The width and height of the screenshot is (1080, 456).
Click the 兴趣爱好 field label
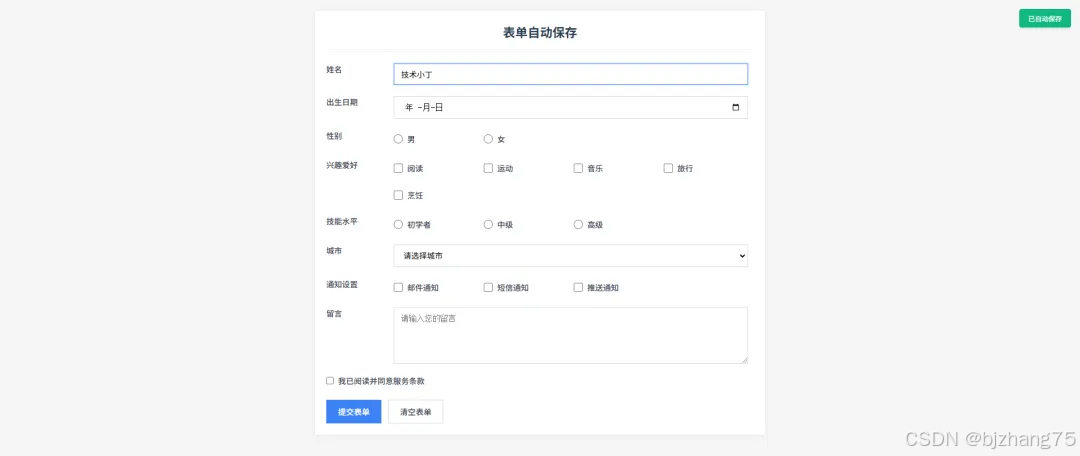click(342, 165)
